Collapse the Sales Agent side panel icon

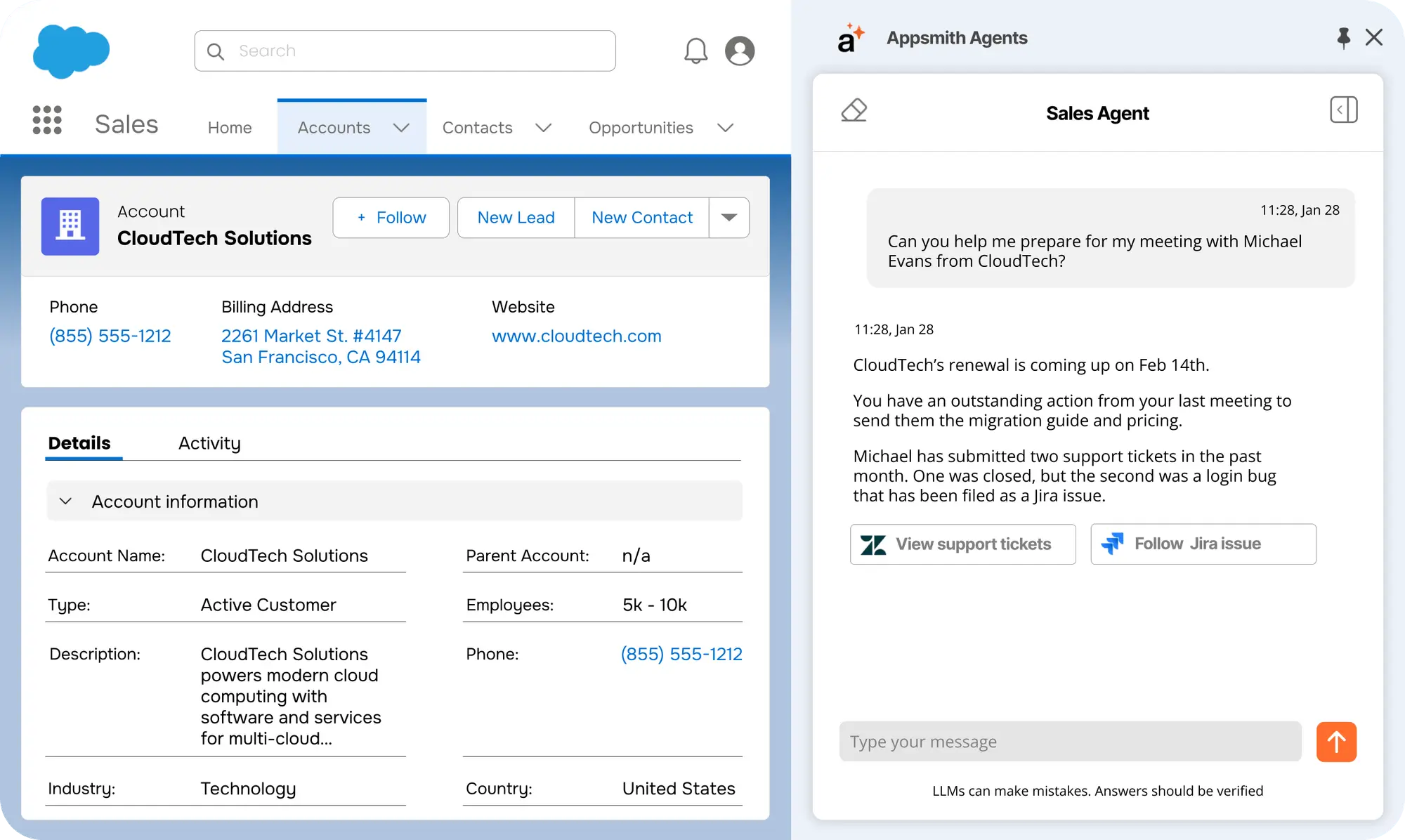(1343, 110)
